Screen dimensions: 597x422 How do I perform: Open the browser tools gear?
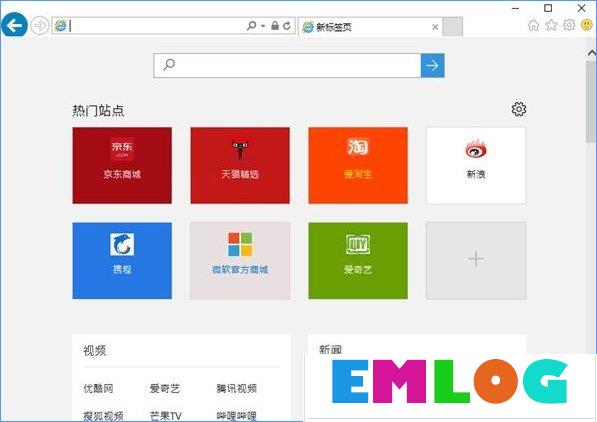coord(569,25)
